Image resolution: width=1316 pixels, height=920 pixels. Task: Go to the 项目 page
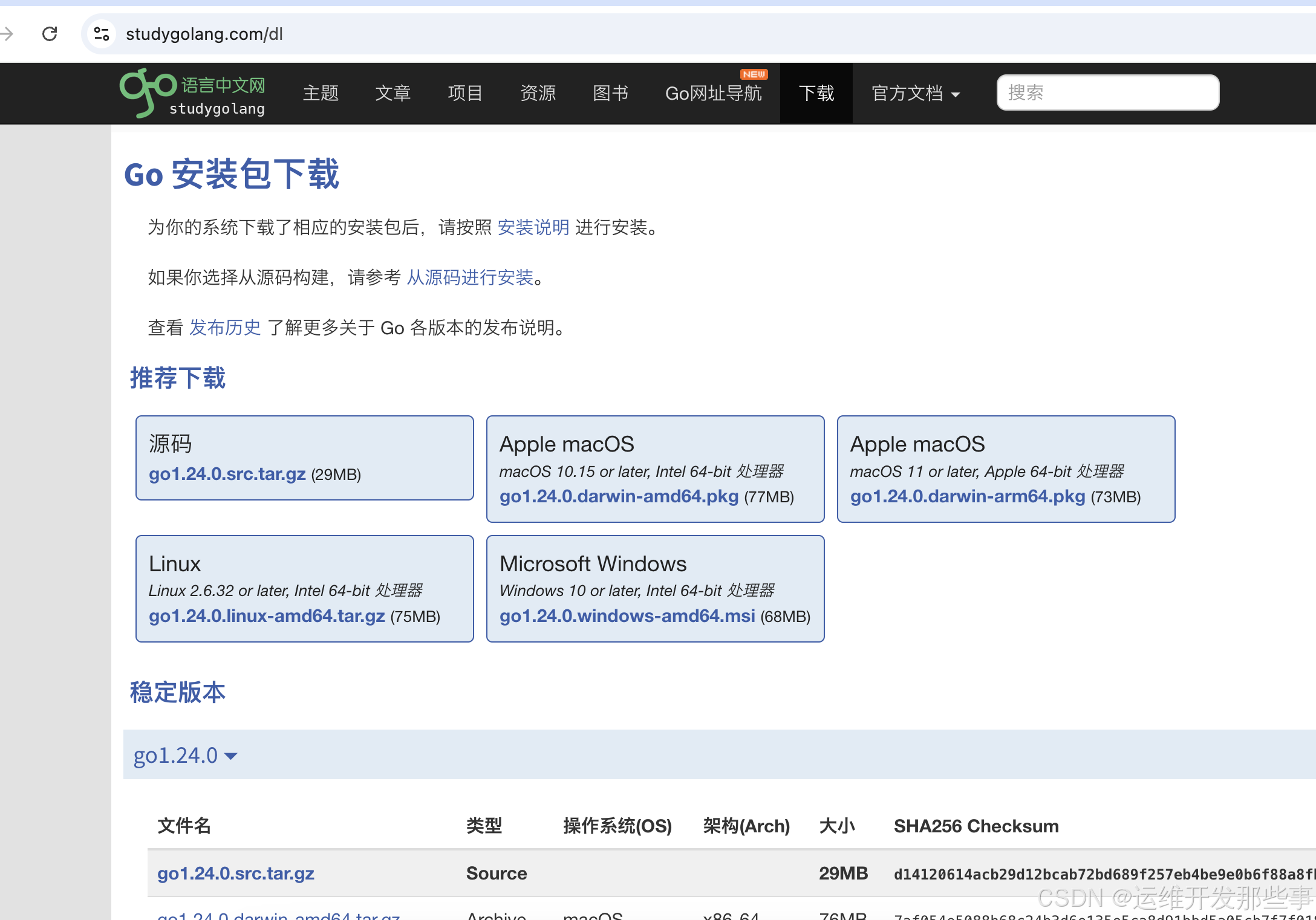(465, 93)
